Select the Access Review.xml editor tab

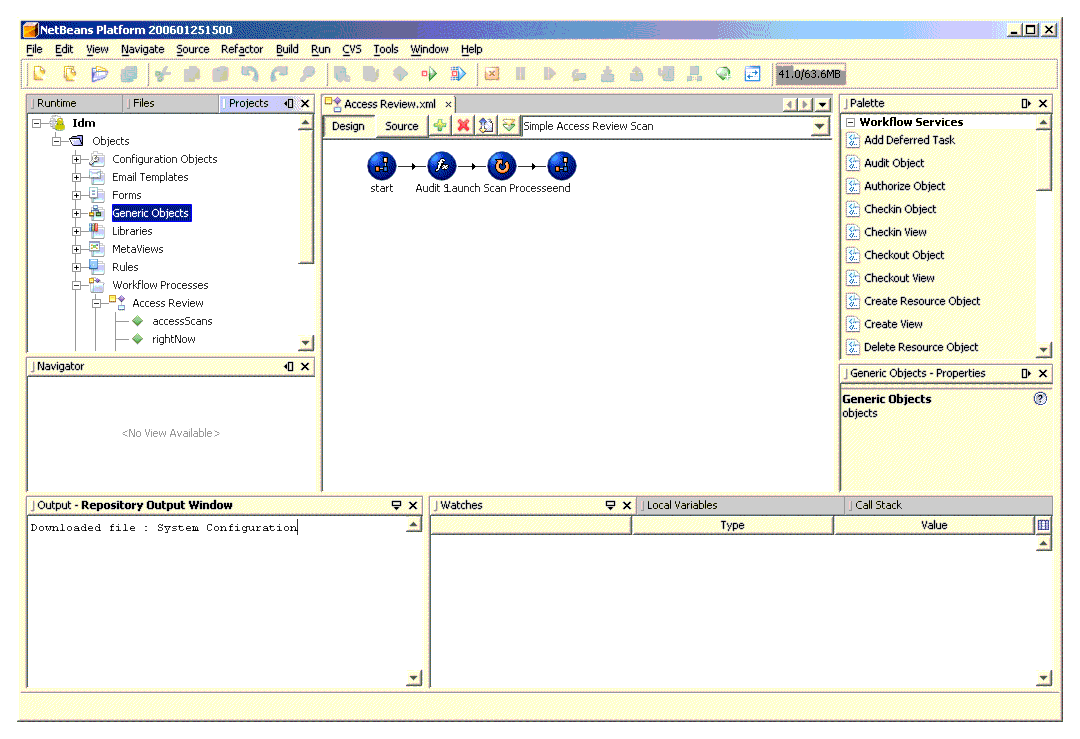[x=390, y=104]
